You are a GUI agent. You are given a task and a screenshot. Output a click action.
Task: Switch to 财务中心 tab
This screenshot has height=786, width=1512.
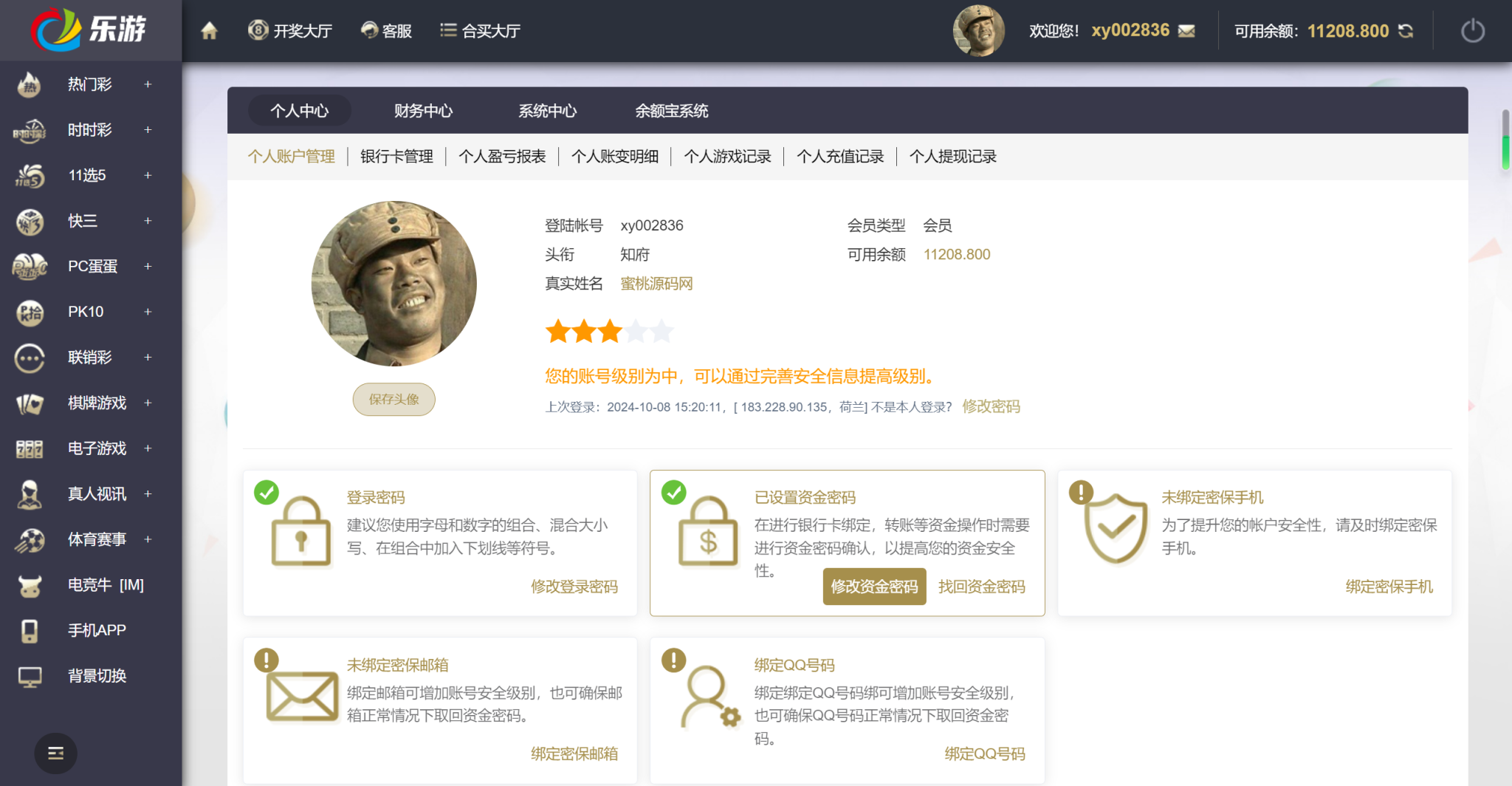[x=423, y=111]
